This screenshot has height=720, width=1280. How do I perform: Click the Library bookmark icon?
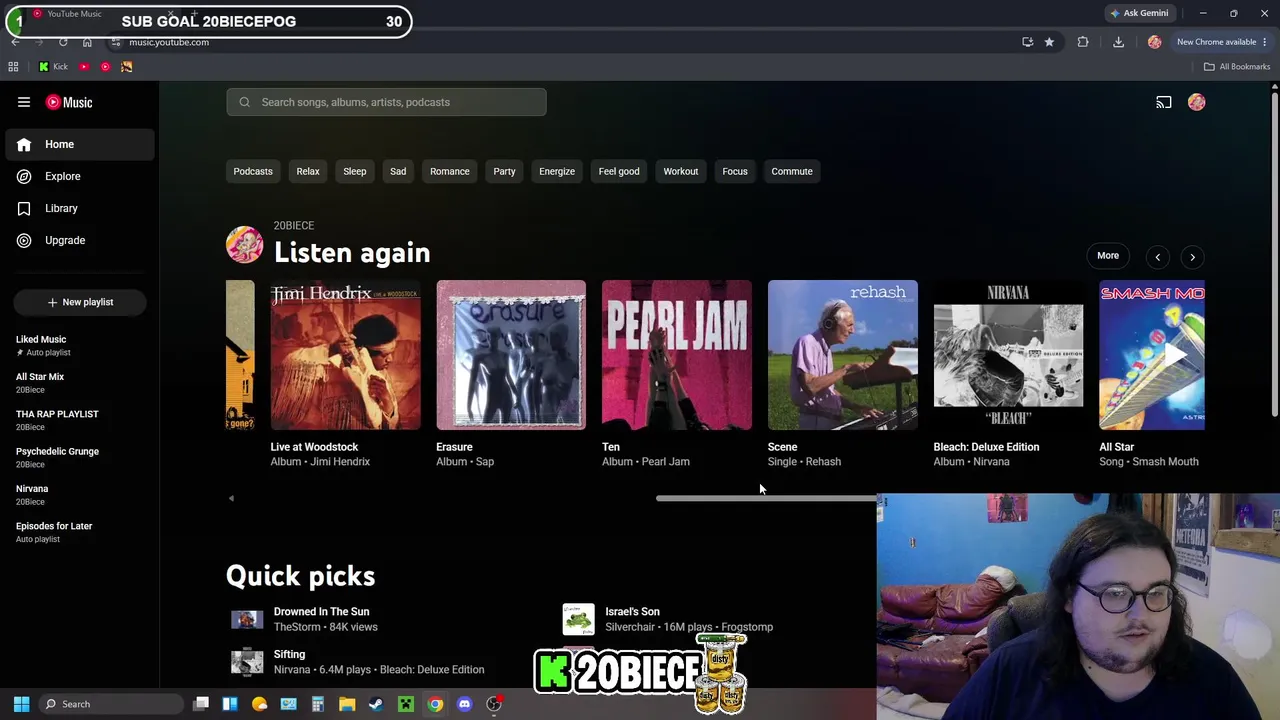(x=24, y=208)
